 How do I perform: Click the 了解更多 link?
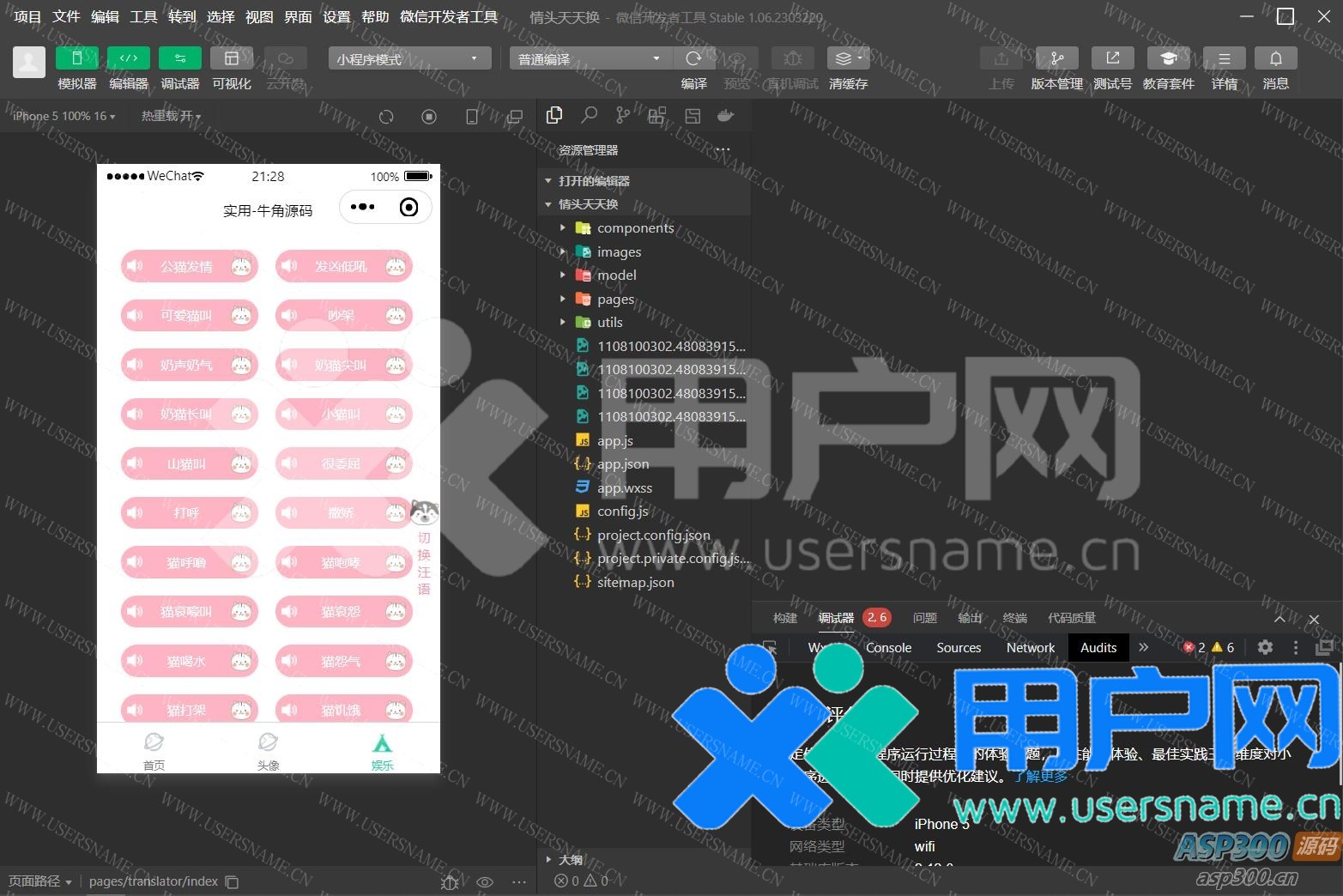tap(1040, 776)
